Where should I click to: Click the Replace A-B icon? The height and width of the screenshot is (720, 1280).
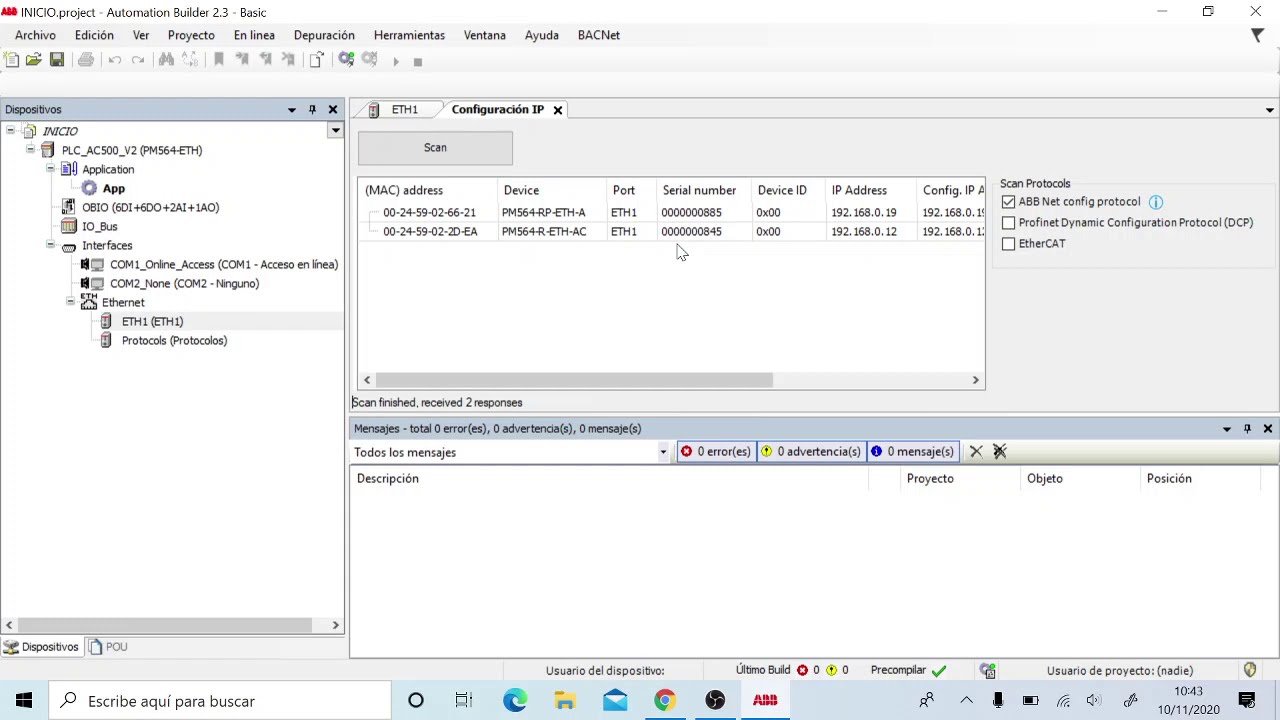tap(189, 60)
